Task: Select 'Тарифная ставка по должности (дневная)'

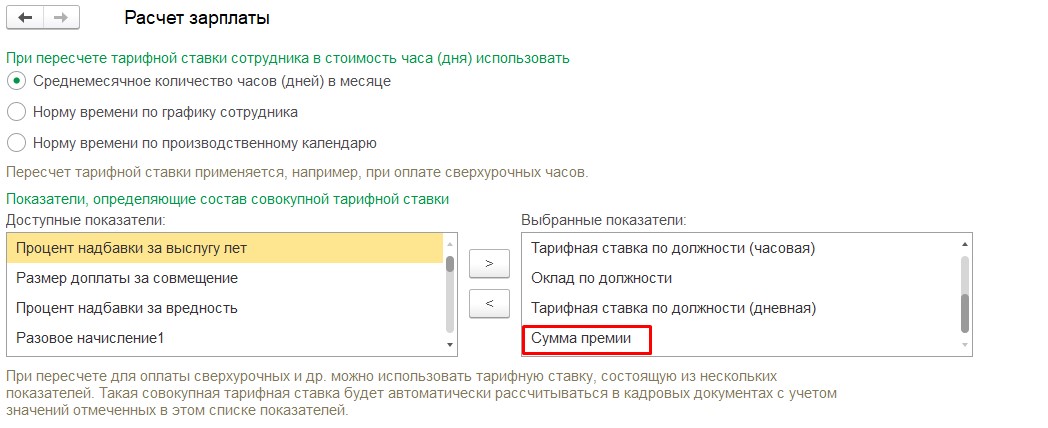Action: (x=673, y=308)
